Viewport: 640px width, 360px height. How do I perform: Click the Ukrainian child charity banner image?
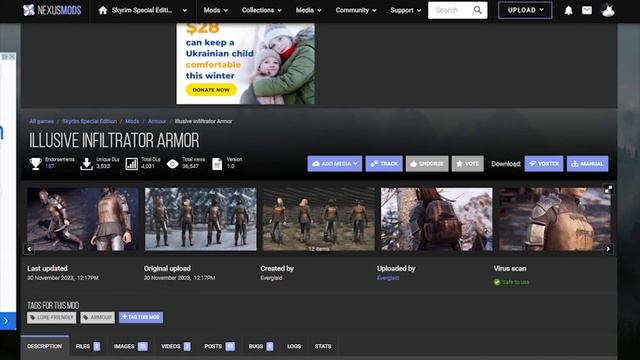[x=245, y=64]
